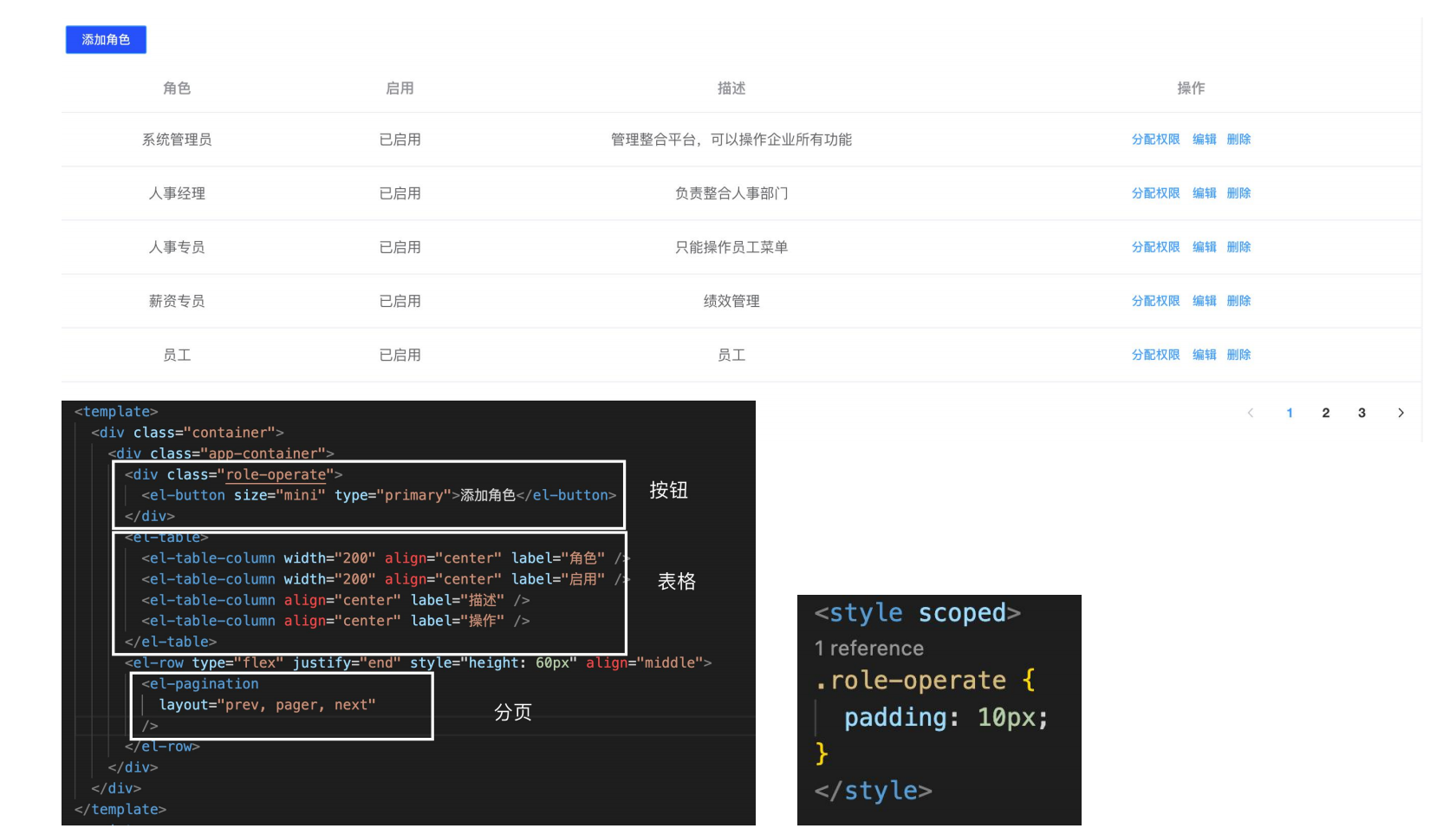Click the 添加角色 button

pyautogui.click(x=106, y=40)
